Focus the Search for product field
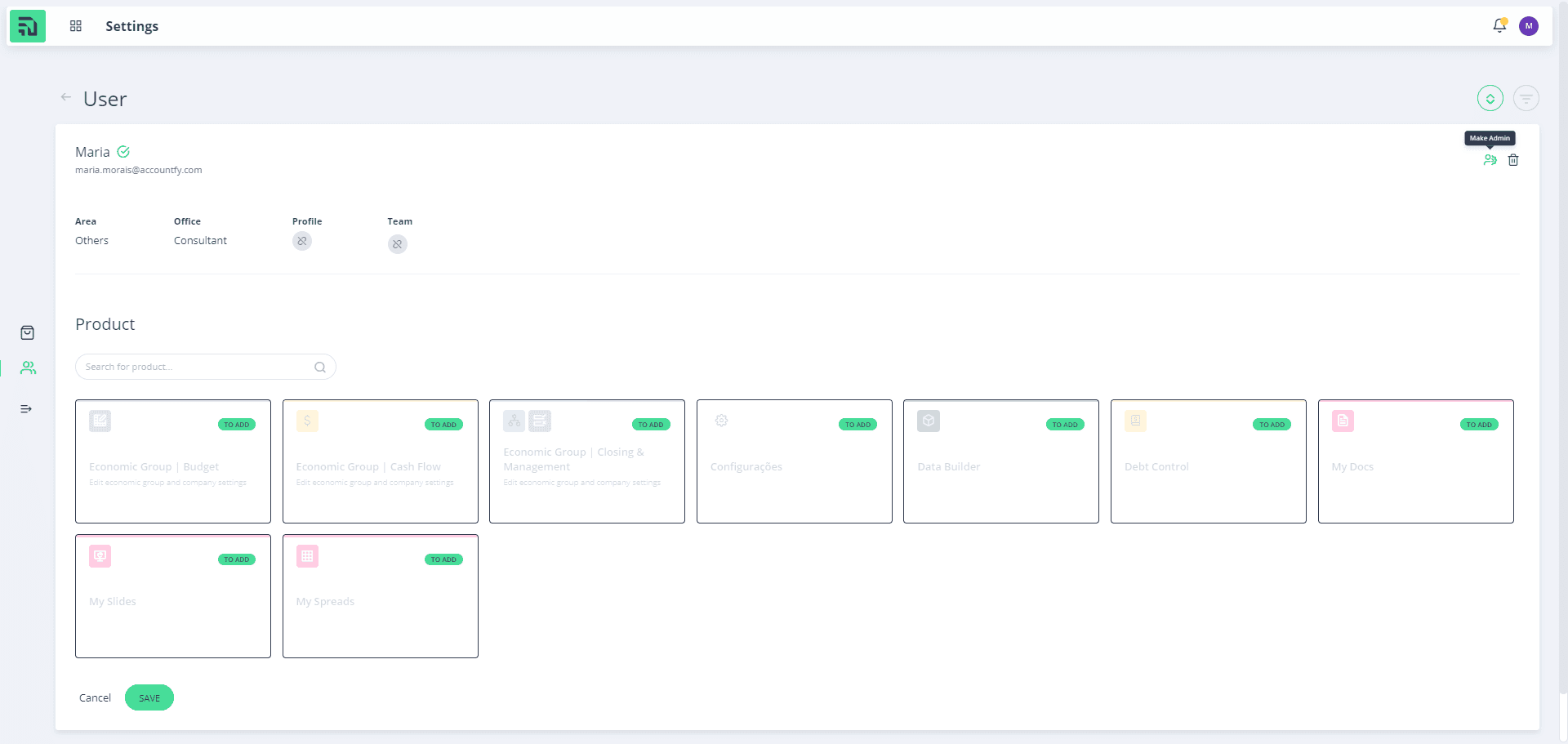Screen dimensions: 1568x744 click(x=206, y=367)
